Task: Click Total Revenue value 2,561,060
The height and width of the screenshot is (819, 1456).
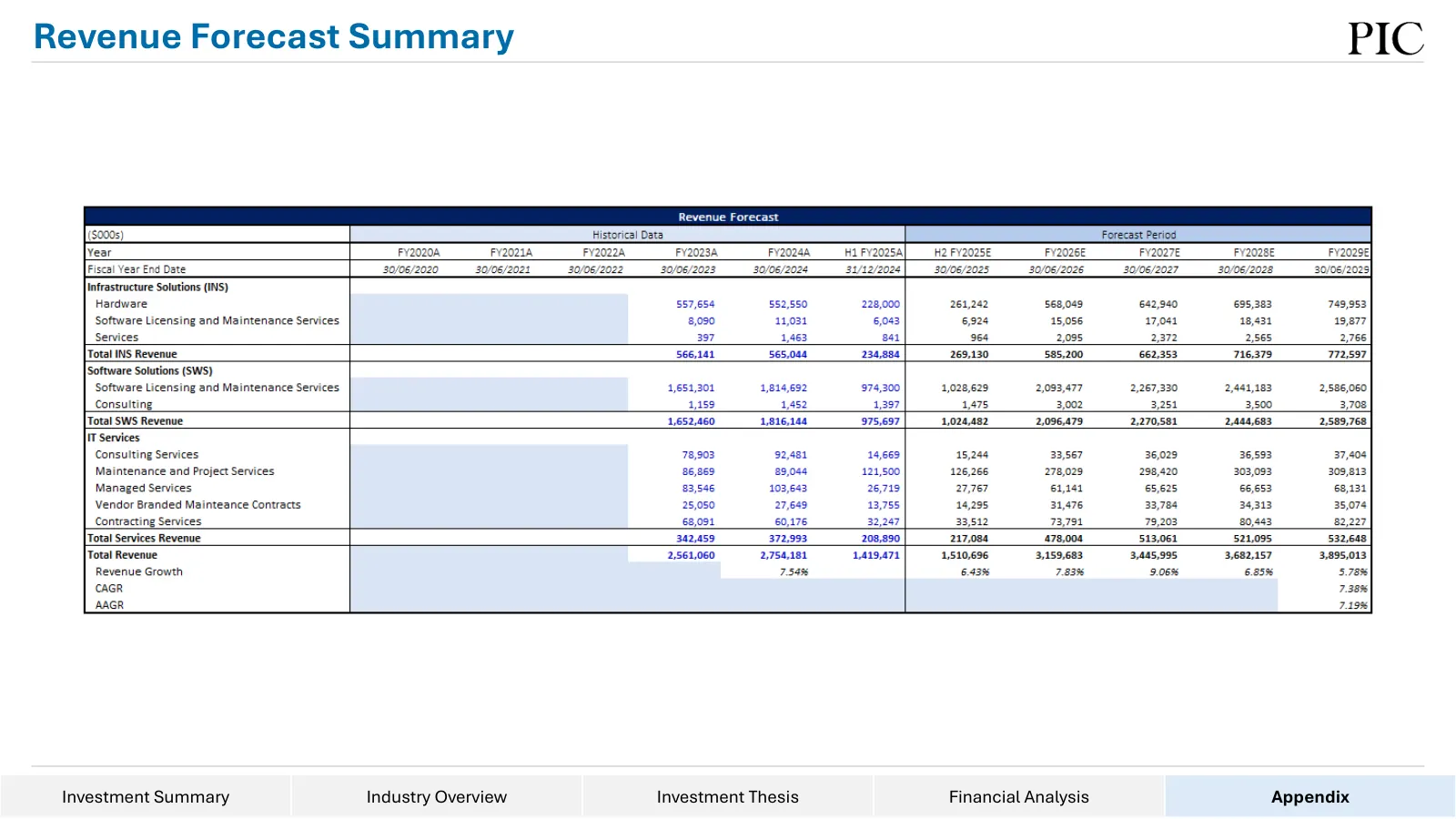Action: click(x=691, y=555)
